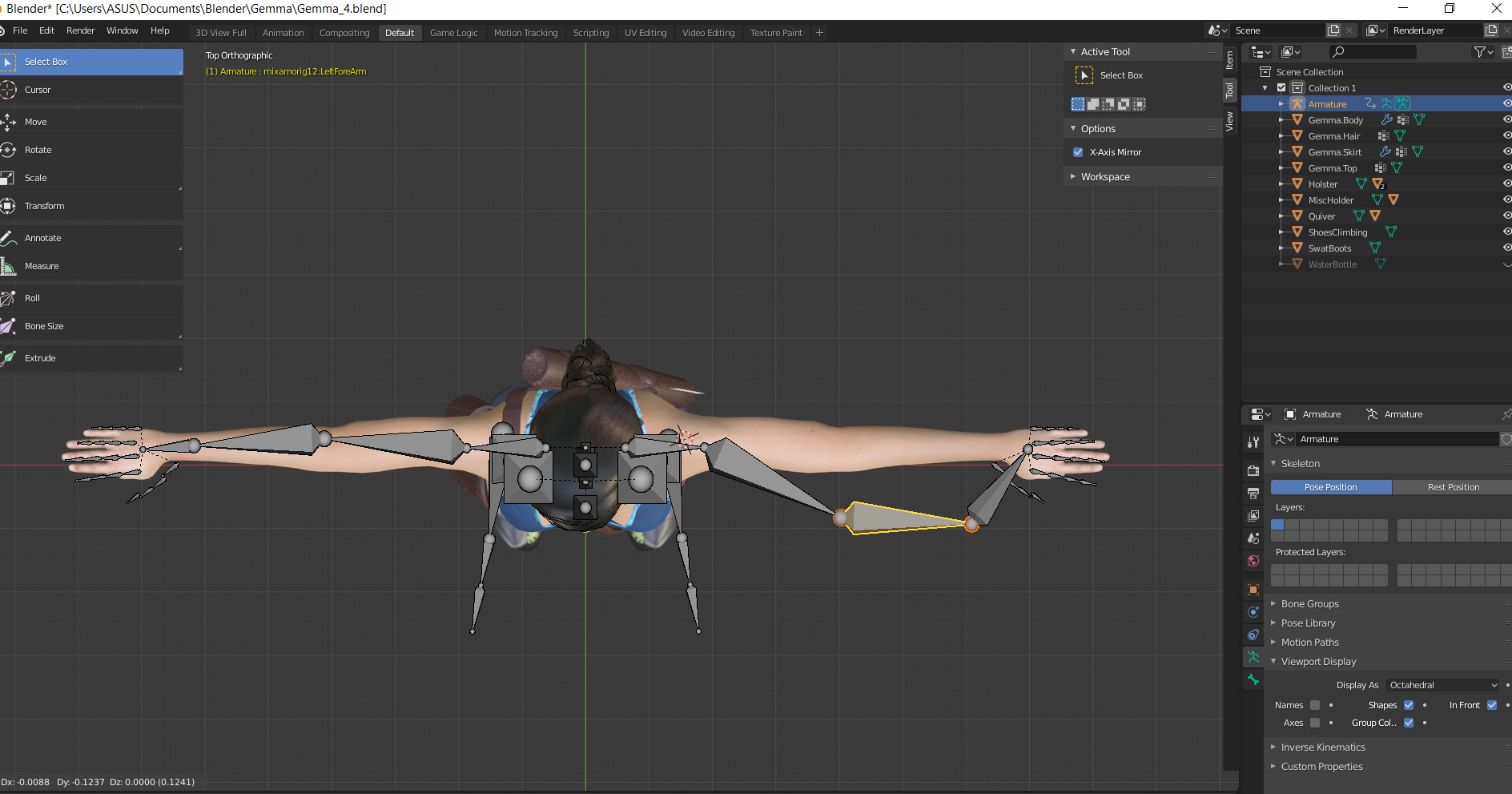Disable the X-Axis Mirror checkbox
Screen dimensions: 1512x794
1078,151
